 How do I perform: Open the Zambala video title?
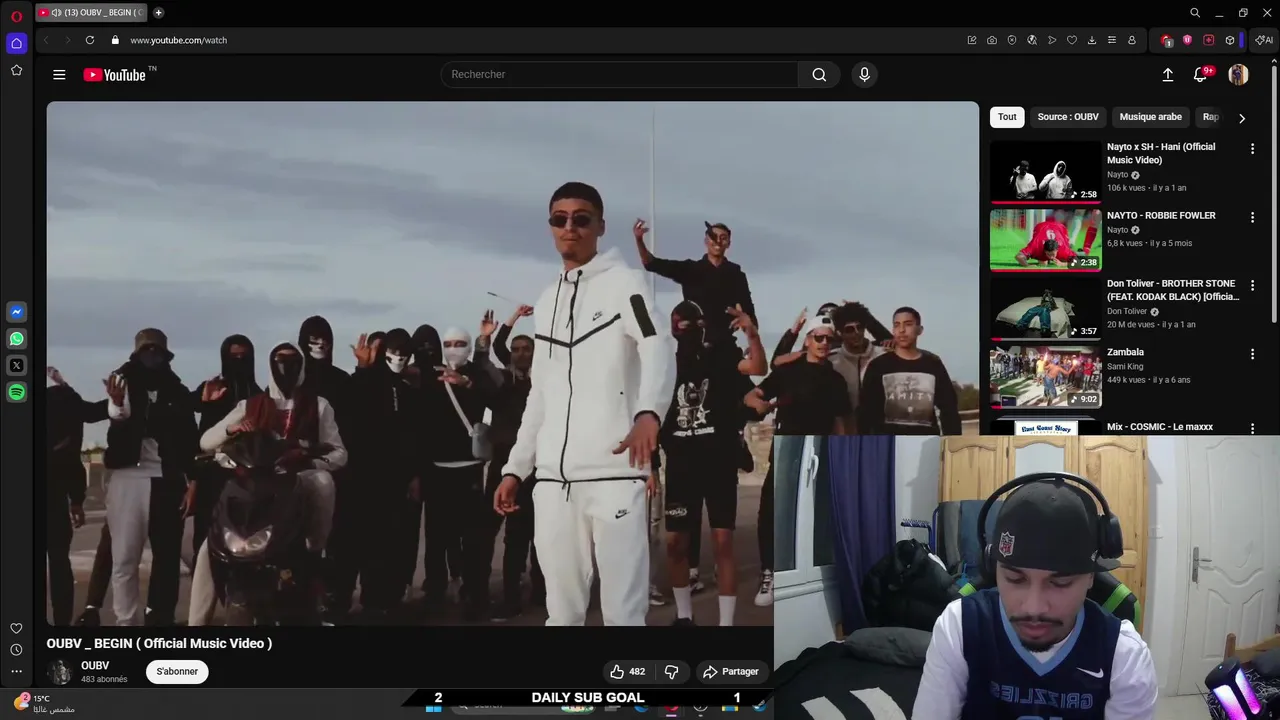1125,352
